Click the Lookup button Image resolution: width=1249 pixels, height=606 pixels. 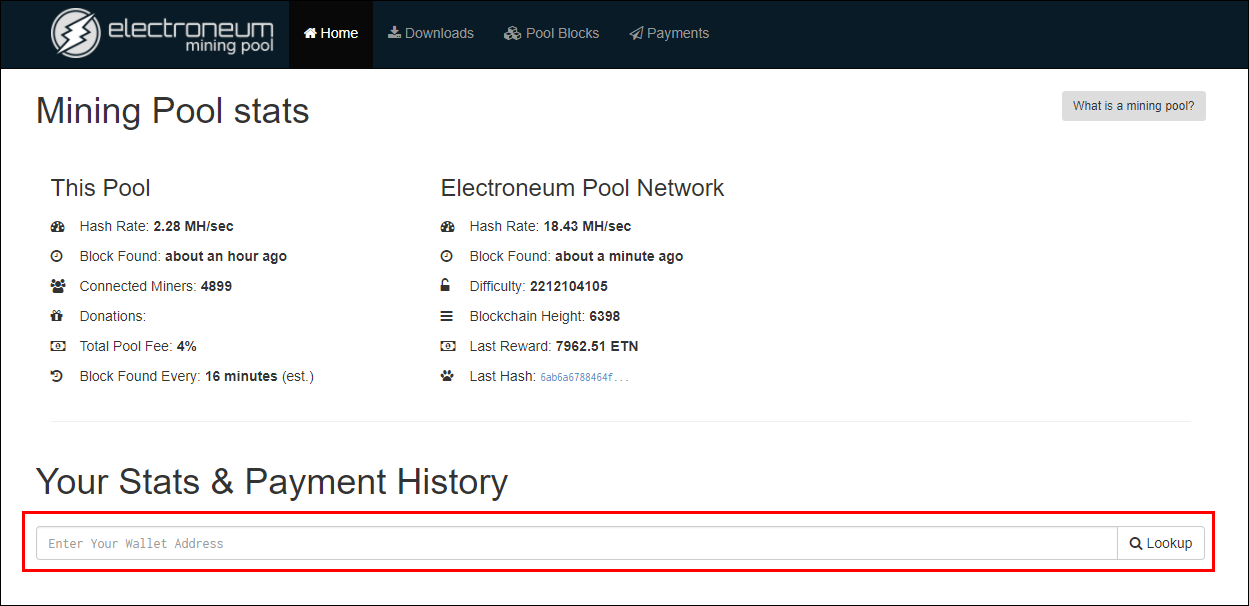point(1161,543)
